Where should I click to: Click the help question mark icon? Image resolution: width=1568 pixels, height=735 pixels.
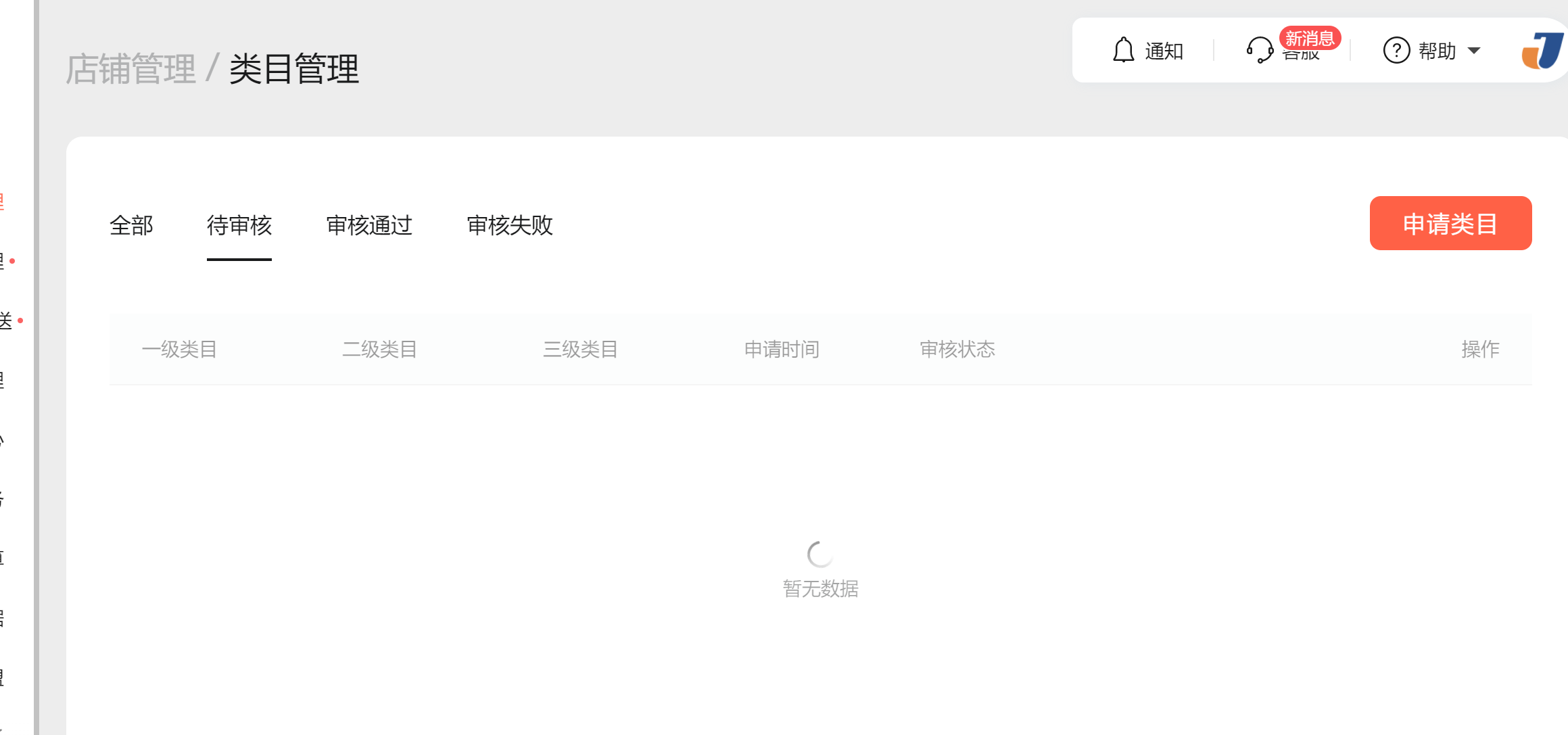tap(1396, 50)
